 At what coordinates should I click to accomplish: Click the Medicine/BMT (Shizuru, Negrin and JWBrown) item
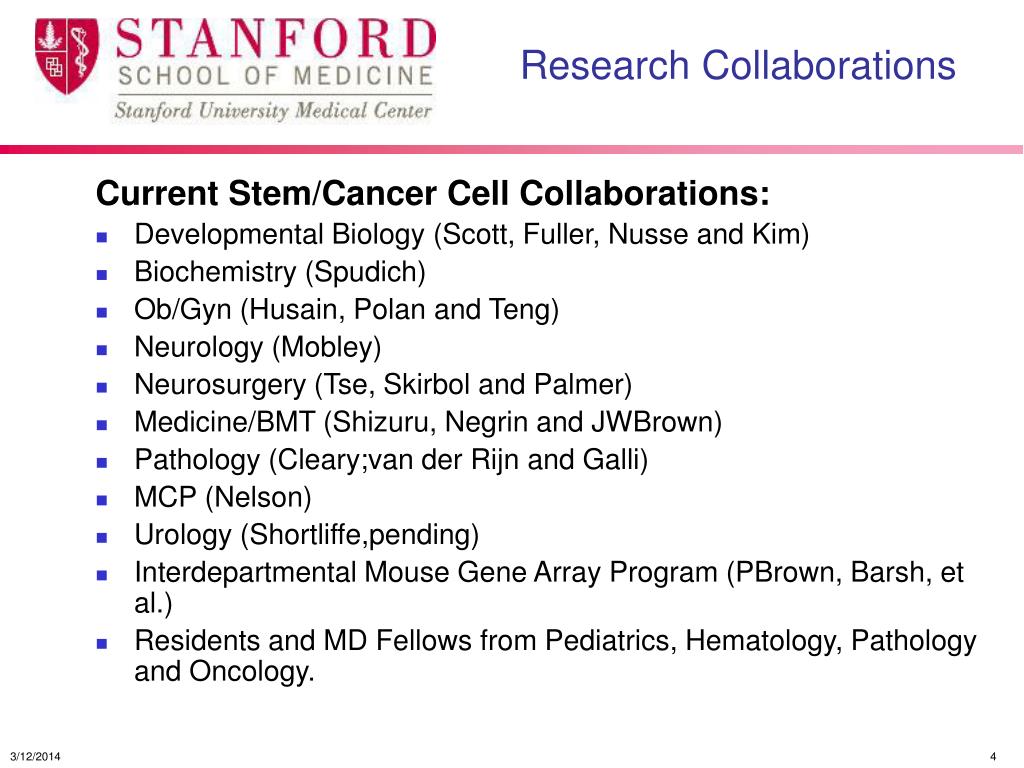tap(428, 422)
